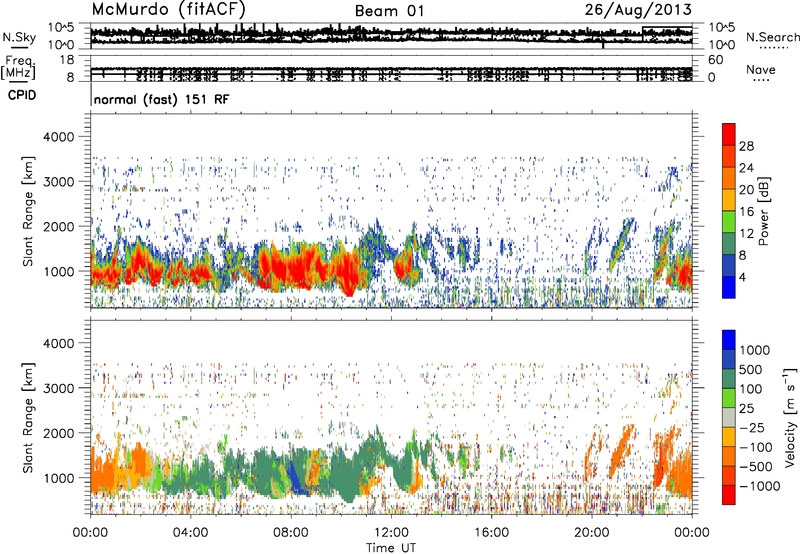Image resolution: width=800 pixels, height=554 pixels.
Task: Click the "60" tick on the Nave axis
Action: click(x=716, y=60)
